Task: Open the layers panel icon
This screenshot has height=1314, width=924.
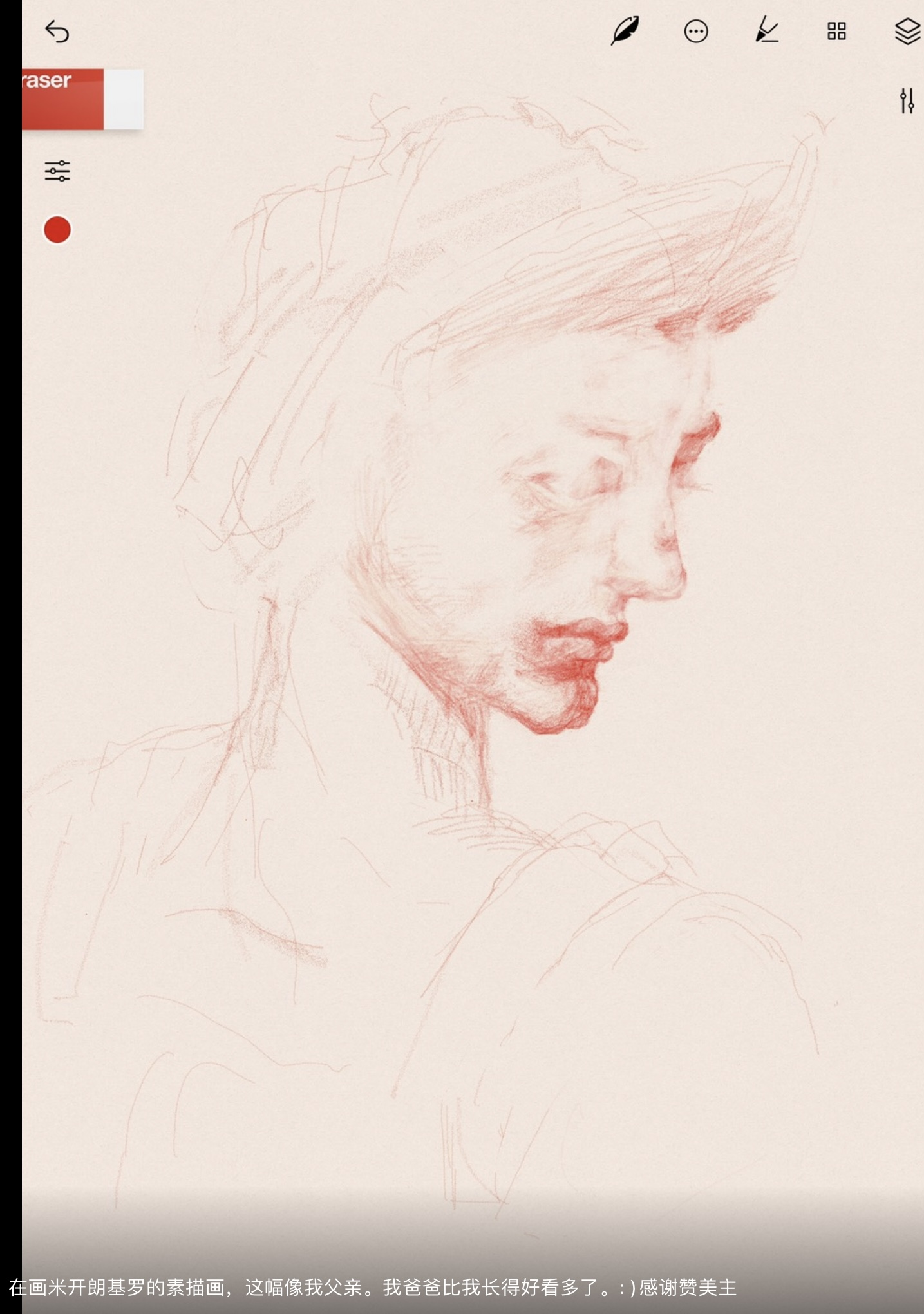Action: point(908,31)
